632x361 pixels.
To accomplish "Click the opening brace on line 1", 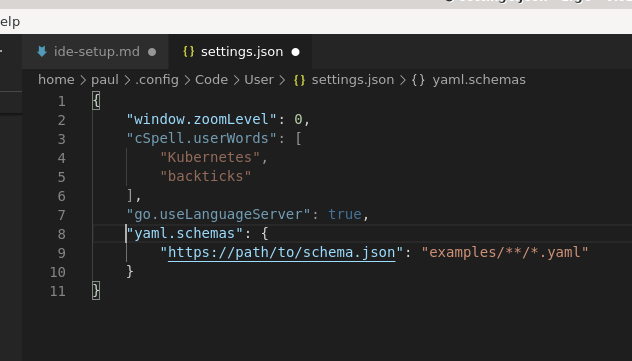I will coord(96,101).
